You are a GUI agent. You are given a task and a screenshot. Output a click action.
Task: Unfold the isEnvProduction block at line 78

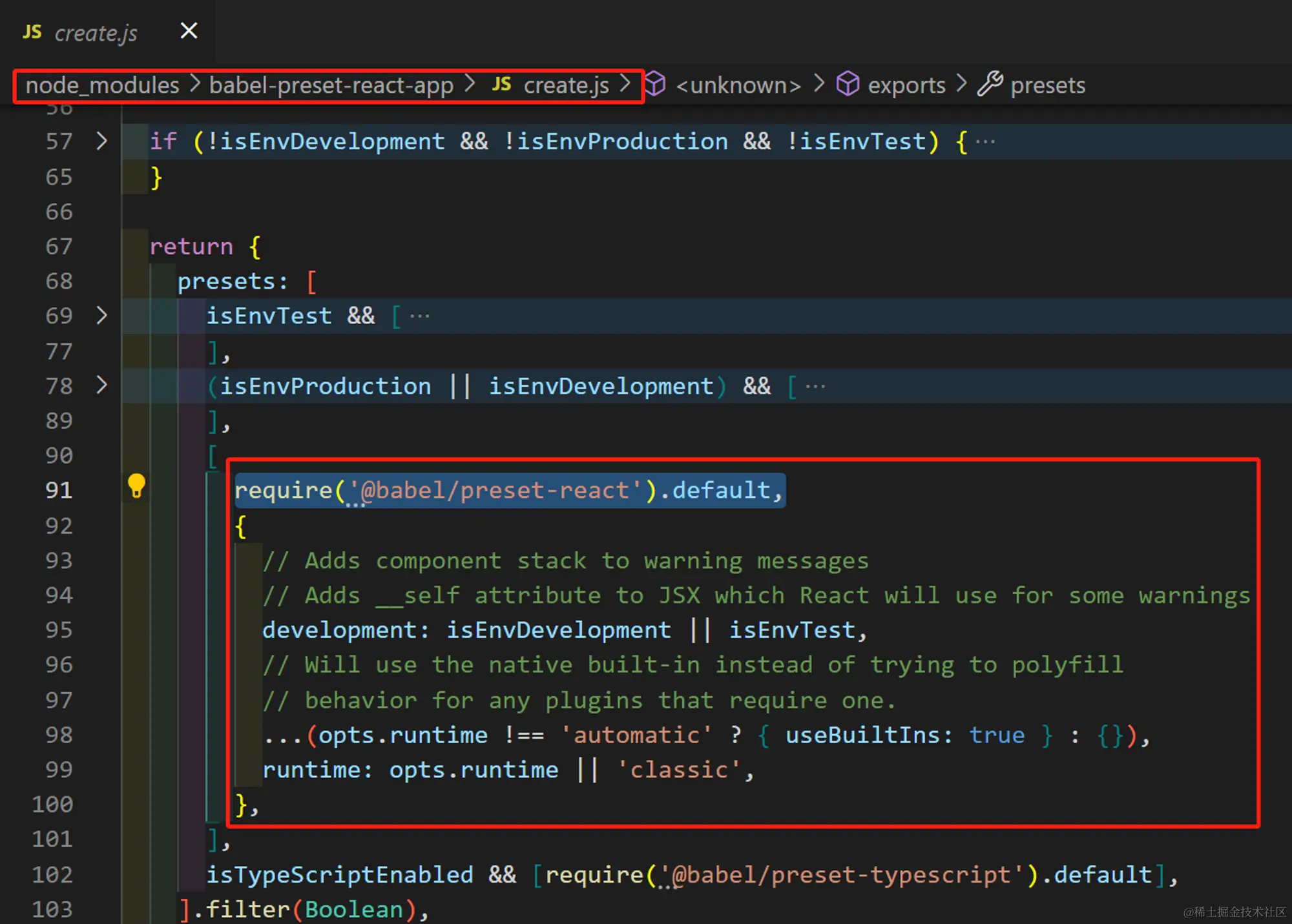point(101,385)
